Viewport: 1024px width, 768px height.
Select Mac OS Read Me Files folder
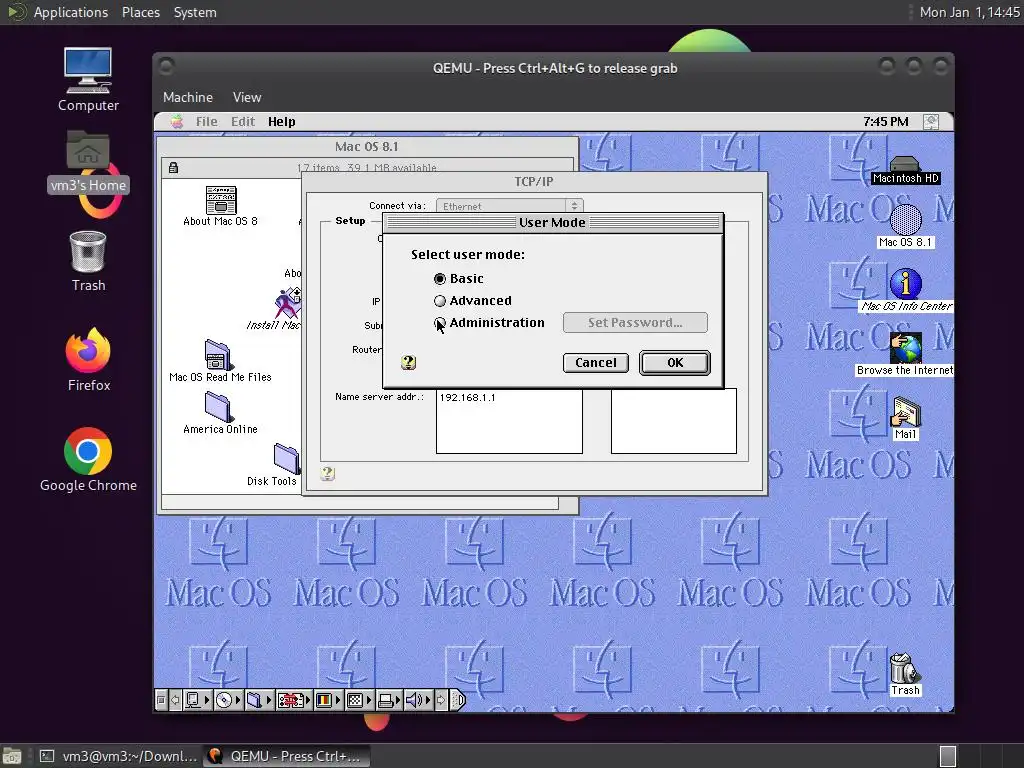(x=219, y=360)
